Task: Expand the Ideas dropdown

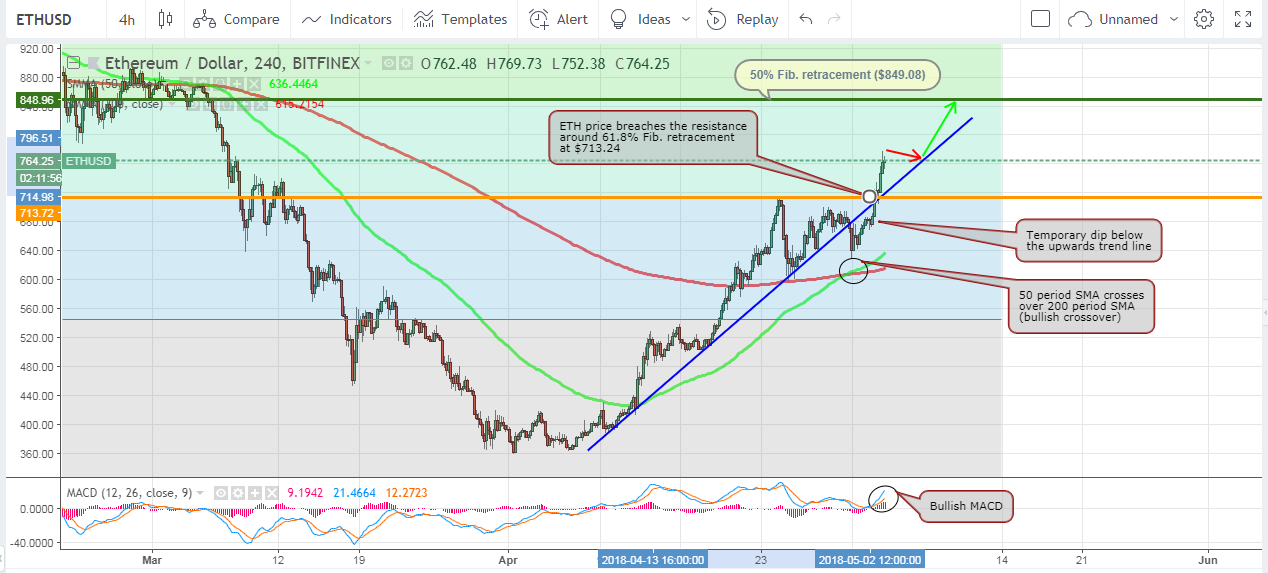Action: tap(686, 19)
